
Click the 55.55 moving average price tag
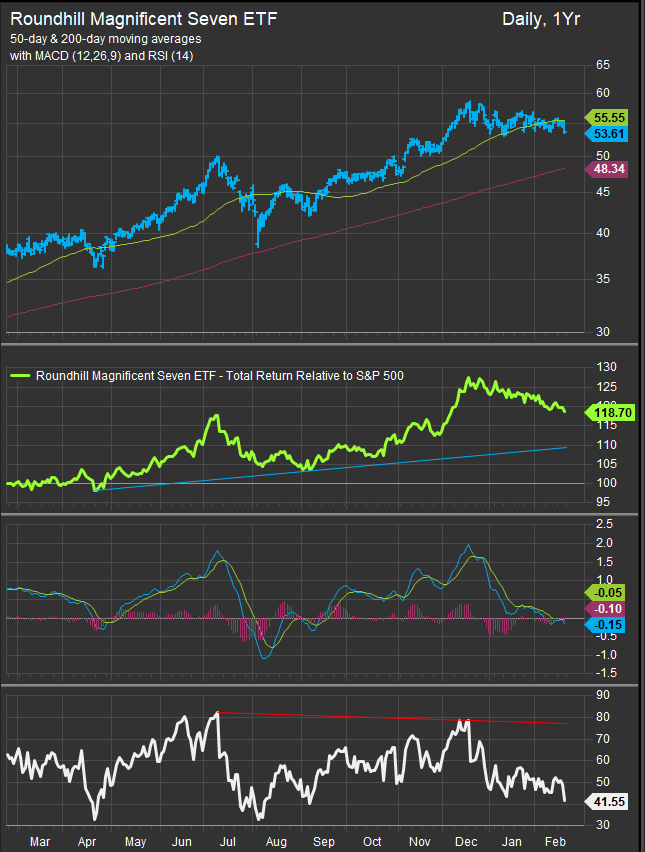[x=606, y=117]
